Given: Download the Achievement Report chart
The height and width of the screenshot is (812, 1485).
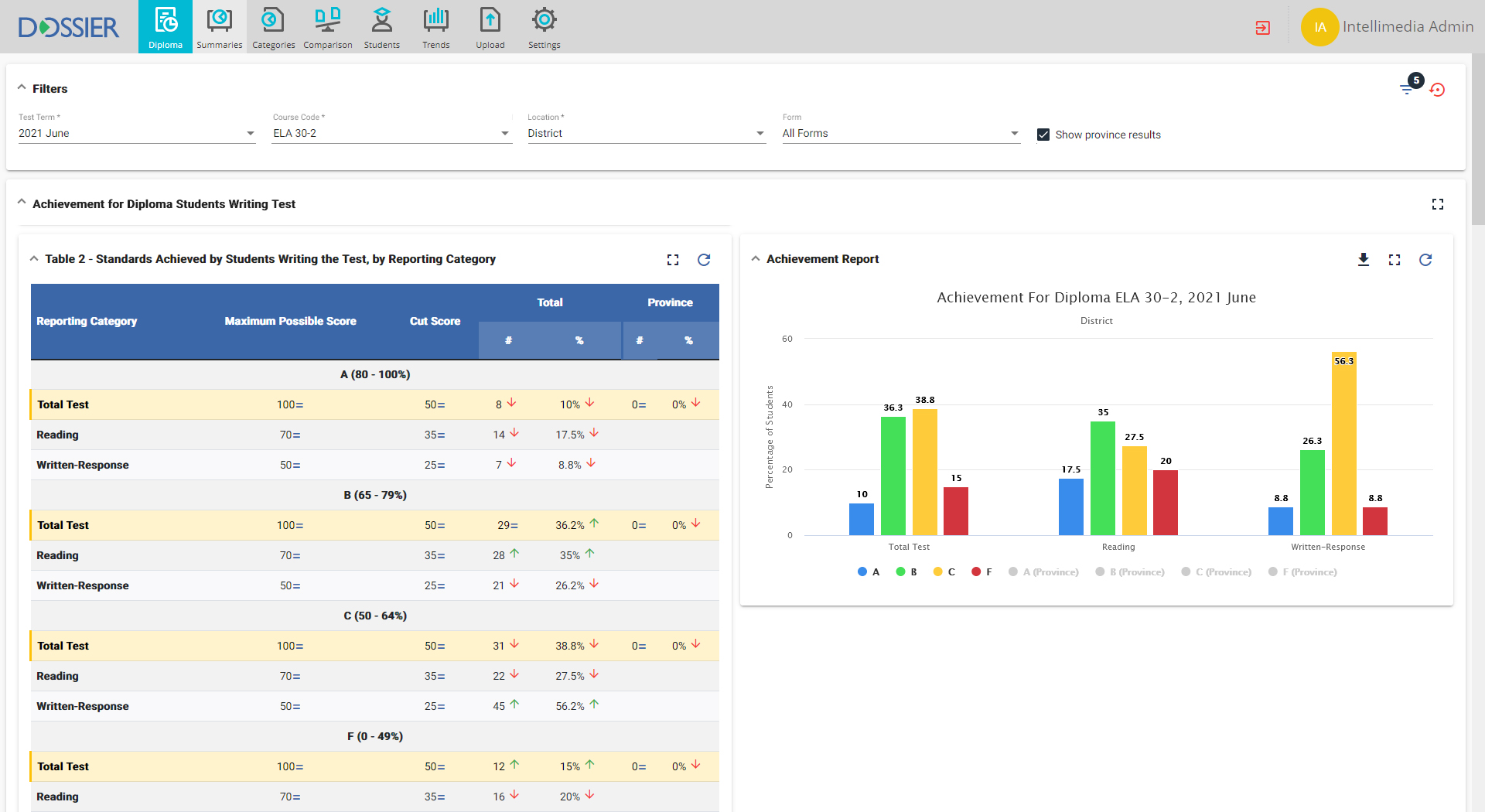Looking at the screenshot, I should pos(1364,260).
